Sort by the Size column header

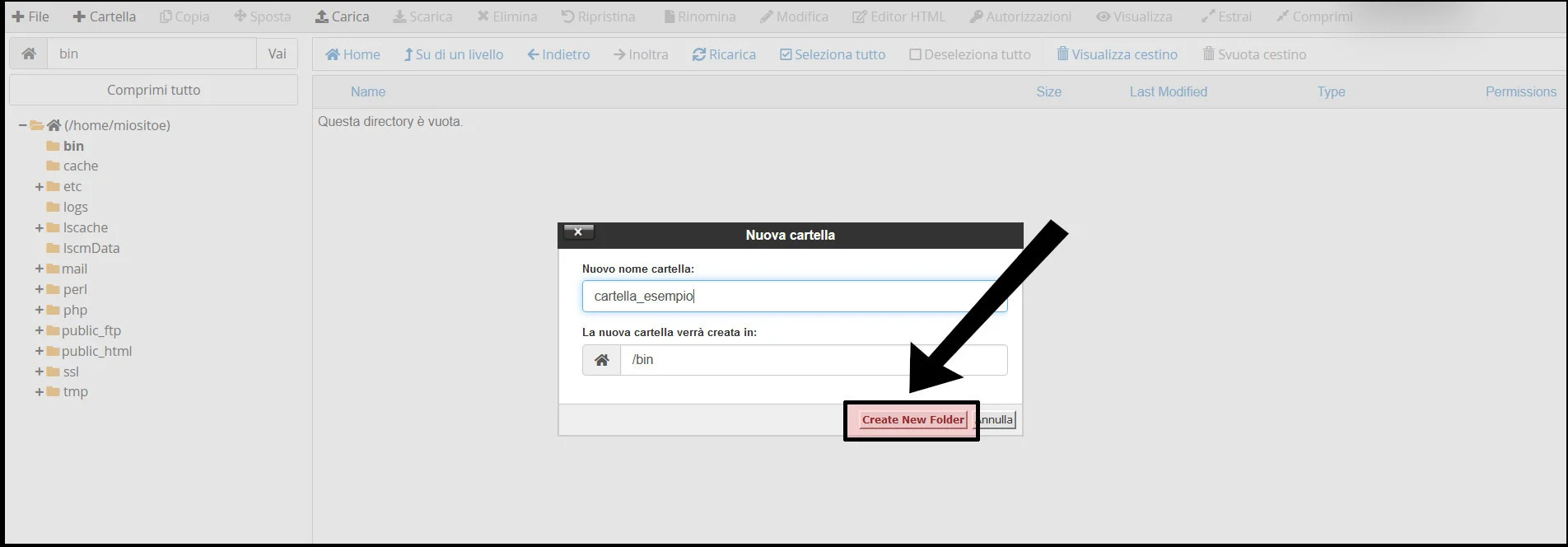coord(1048,91)
